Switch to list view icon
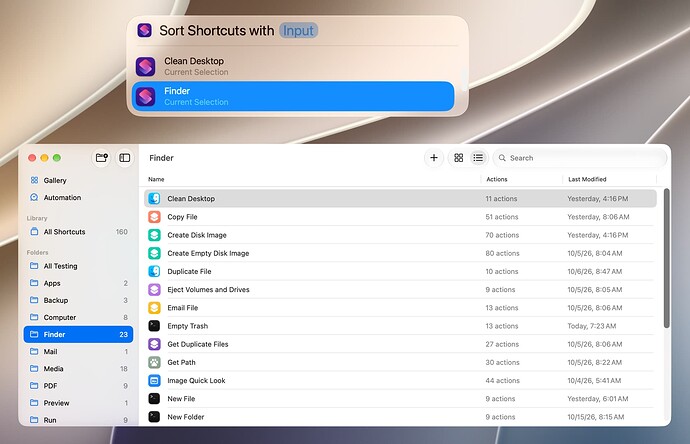The height and width of the screenshot is (444, 690). coord(478,158)
